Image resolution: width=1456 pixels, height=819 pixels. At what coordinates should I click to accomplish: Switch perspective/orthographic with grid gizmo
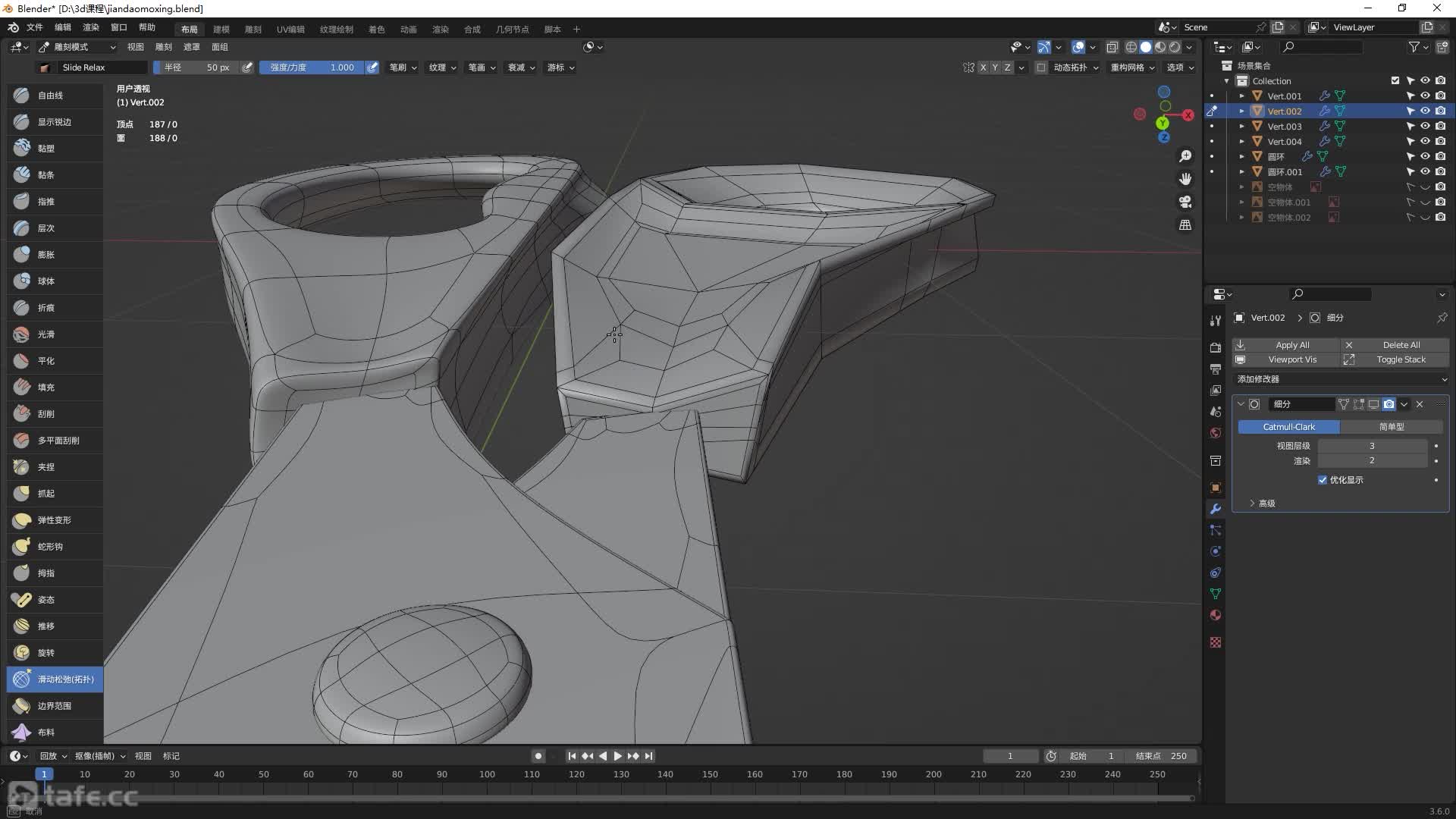pos(1185,225)
